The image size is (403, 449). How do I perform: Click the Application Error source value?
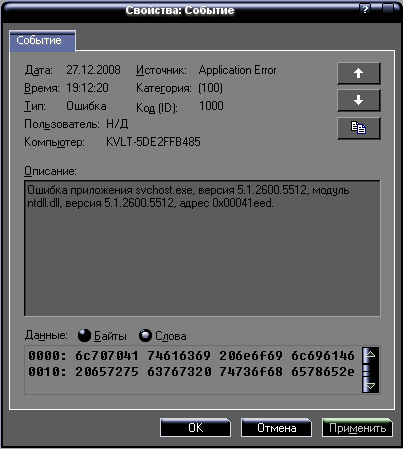(x=237, y=70)
